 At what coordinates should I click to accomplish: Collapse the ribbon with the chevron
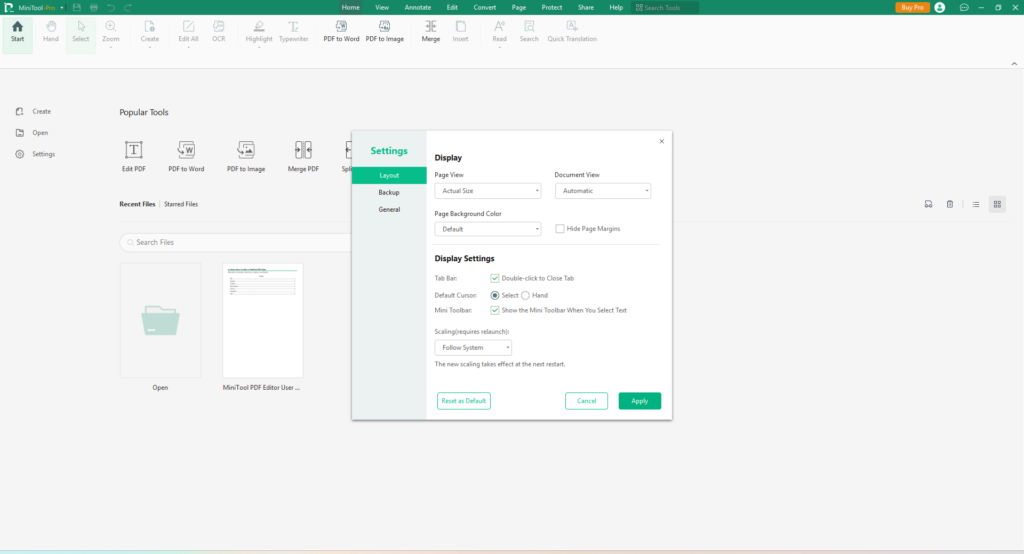coord(1014,63)
